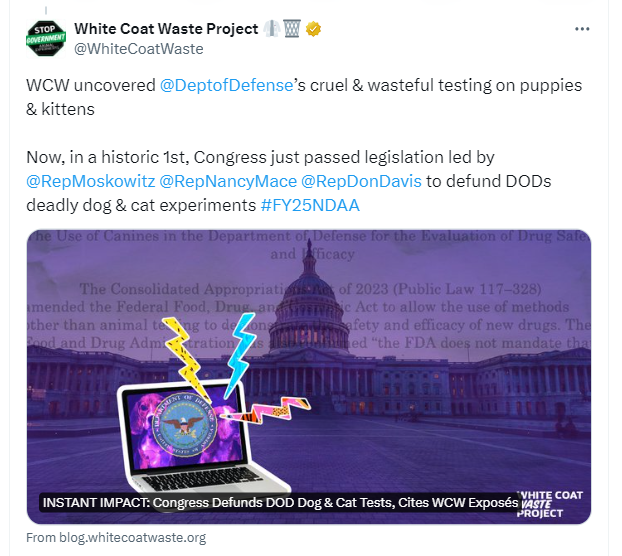622x556 pixels.
Task: Click the gold verified badge icon
Action: [313, 29]
